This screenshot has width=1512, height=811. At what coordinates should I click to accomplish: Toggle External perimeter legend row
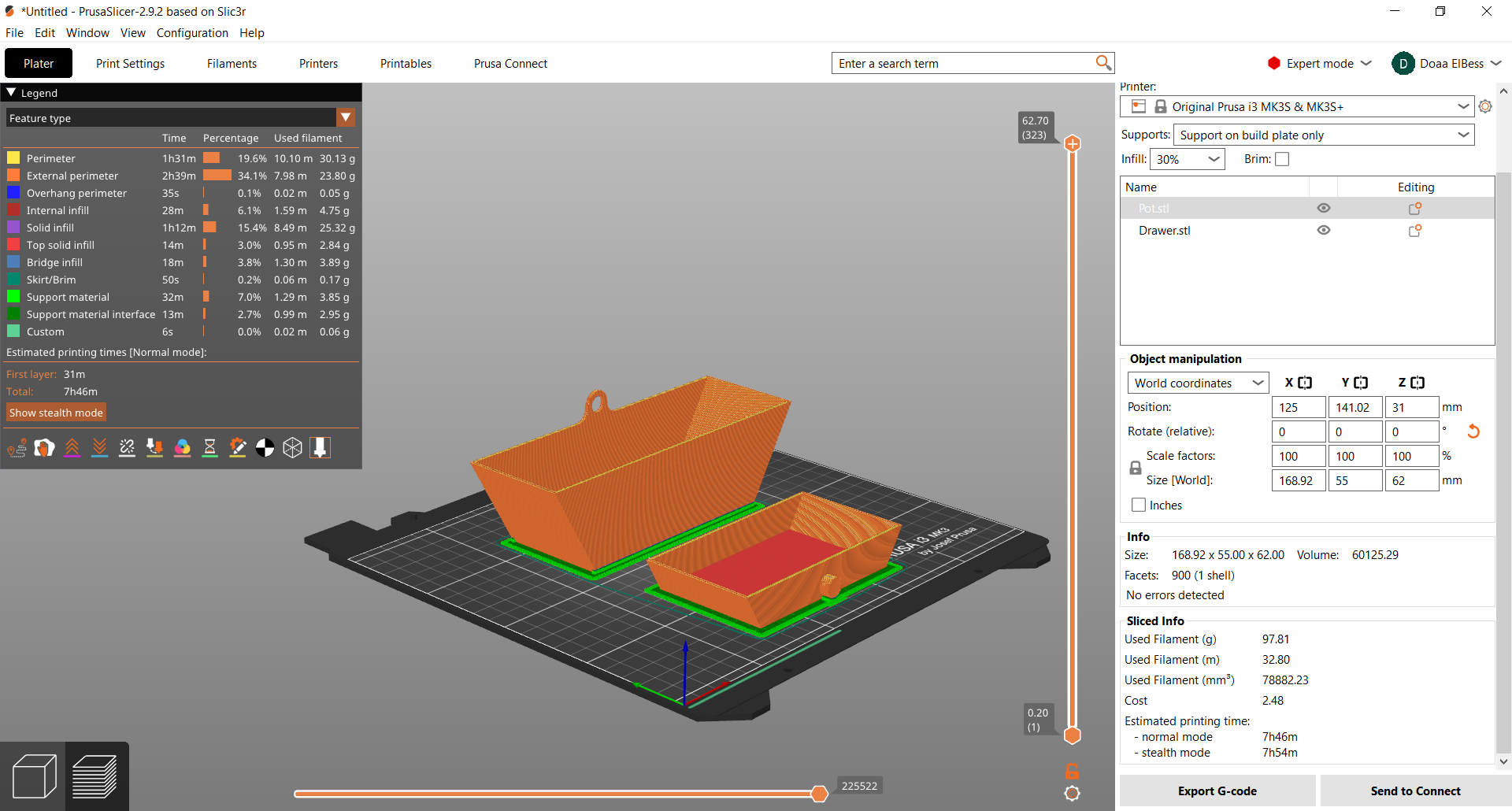pyautogui.click(x=180, y=176)
